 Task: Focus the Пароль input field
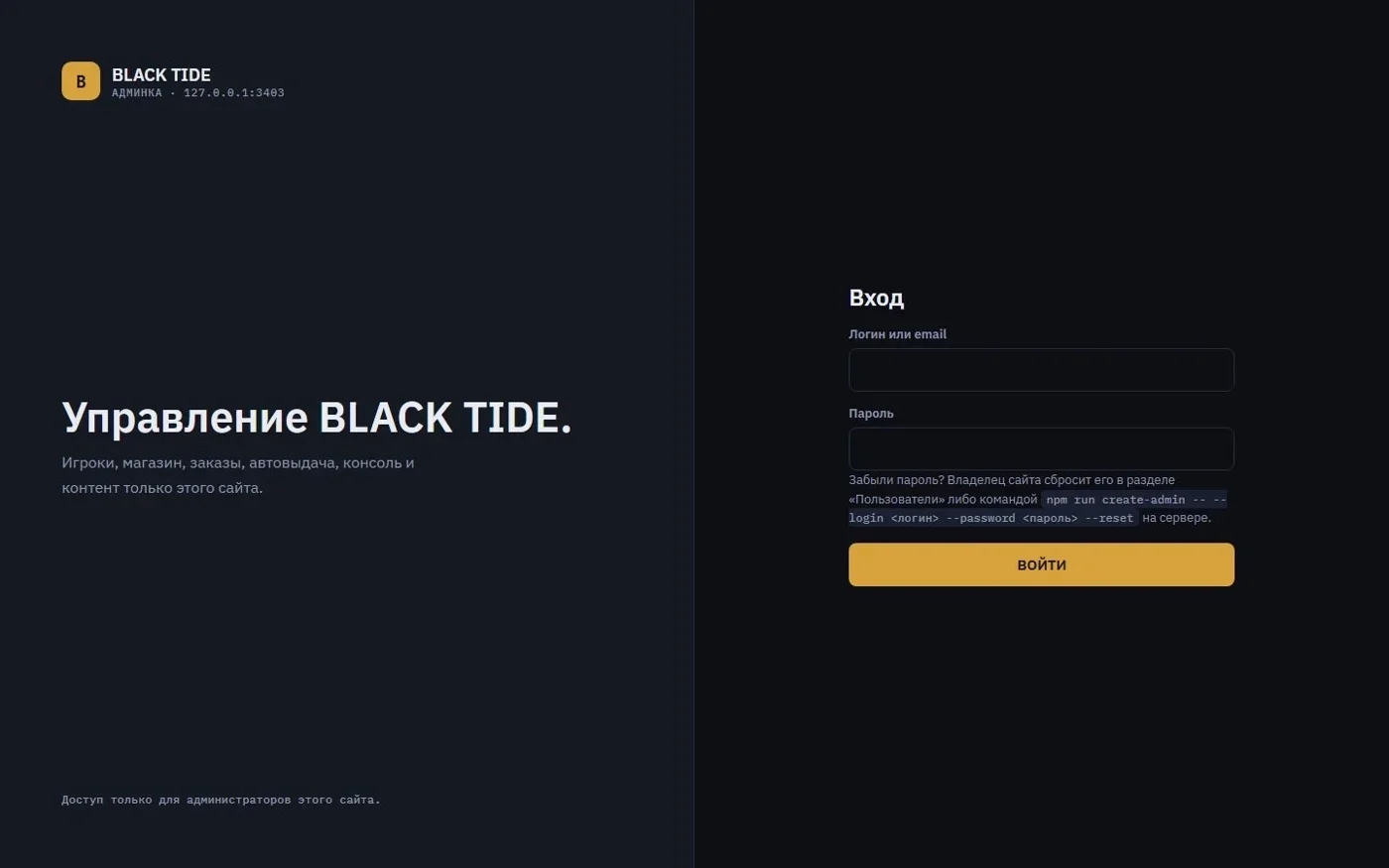[1041, 449]
